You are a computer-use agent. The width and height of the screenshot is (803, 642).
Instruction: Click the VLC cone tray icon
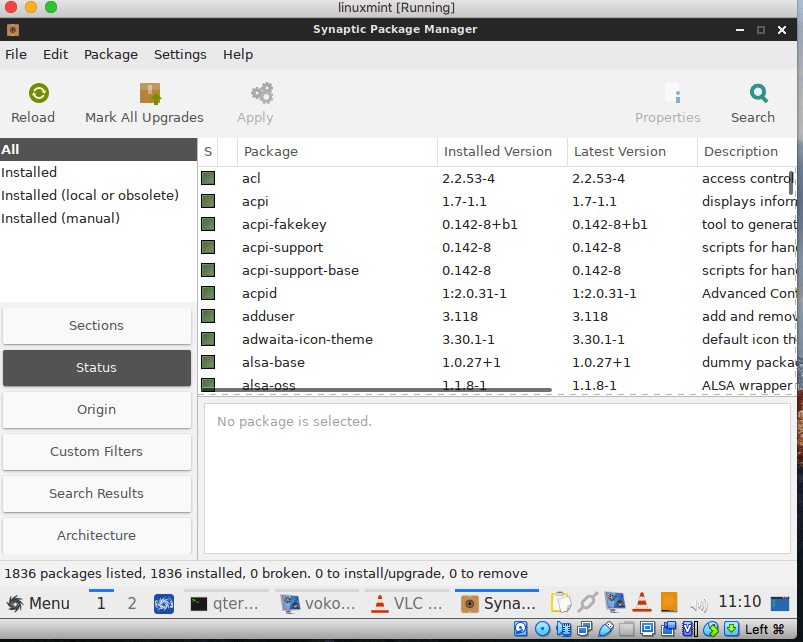[x=642, y=603]
